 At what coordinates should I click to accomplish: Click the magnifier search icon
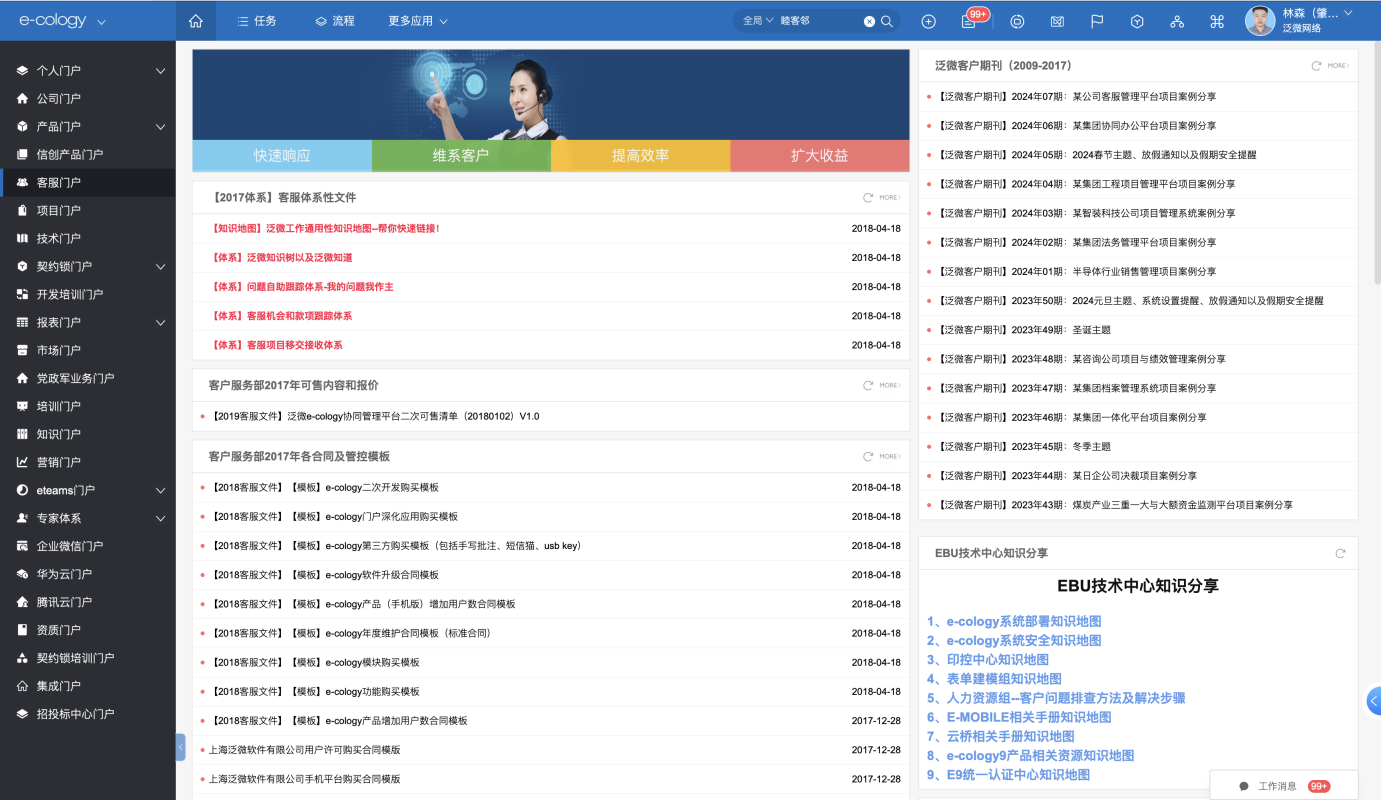point(887,21)
